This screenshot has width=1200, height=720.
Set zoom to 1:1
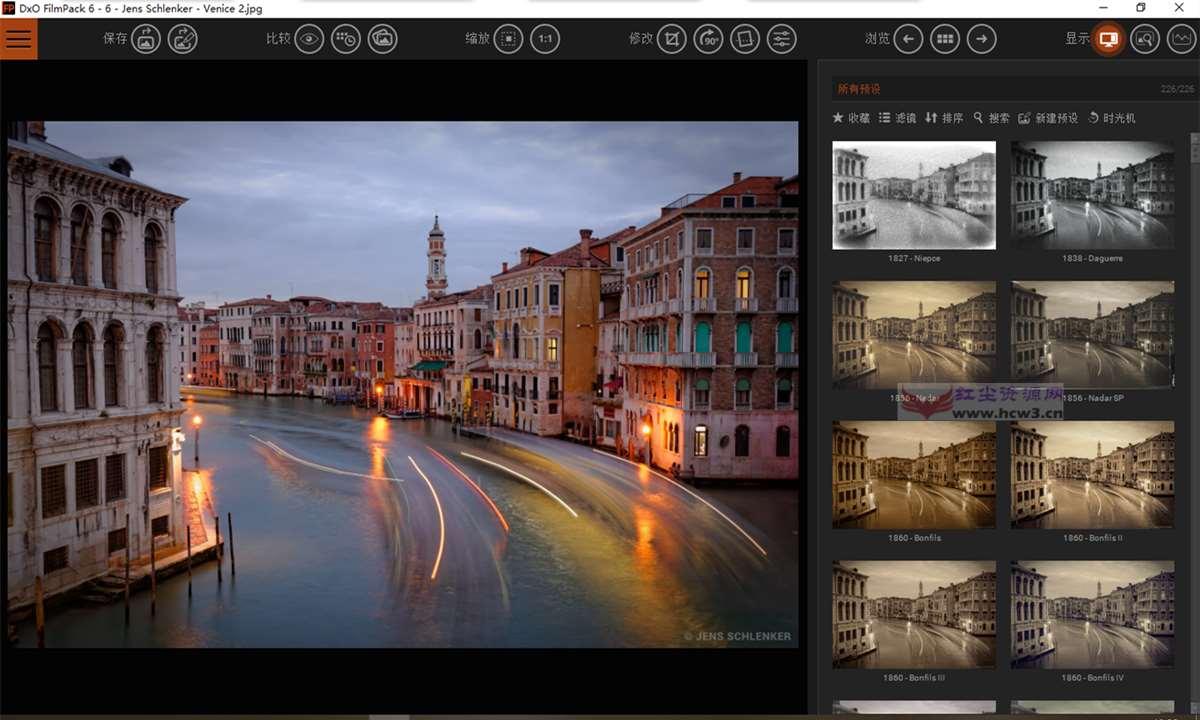(x=545, y=39)
